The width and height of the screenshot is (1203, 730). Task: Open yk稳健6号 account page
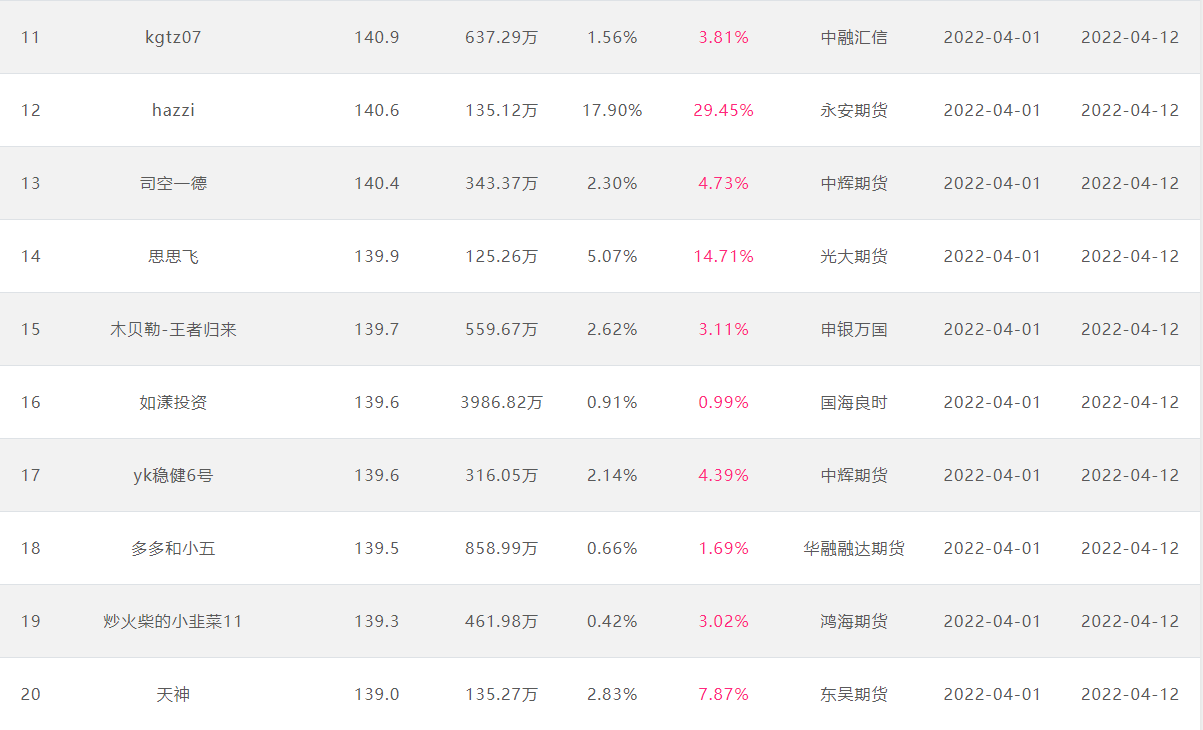173,475
